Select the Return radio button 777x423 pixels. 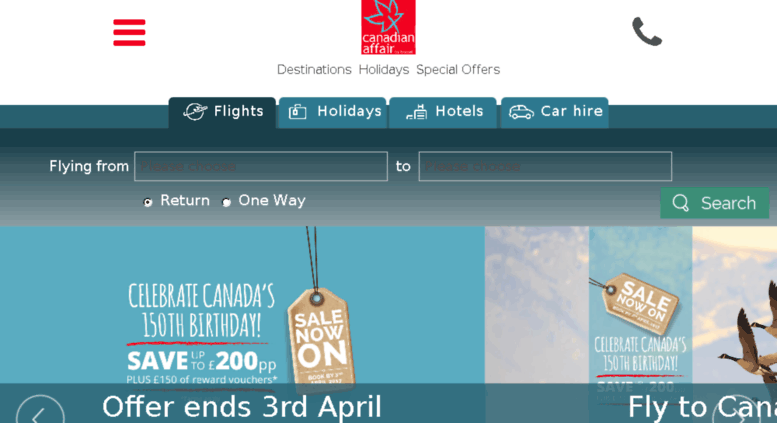tap(148, 202)
